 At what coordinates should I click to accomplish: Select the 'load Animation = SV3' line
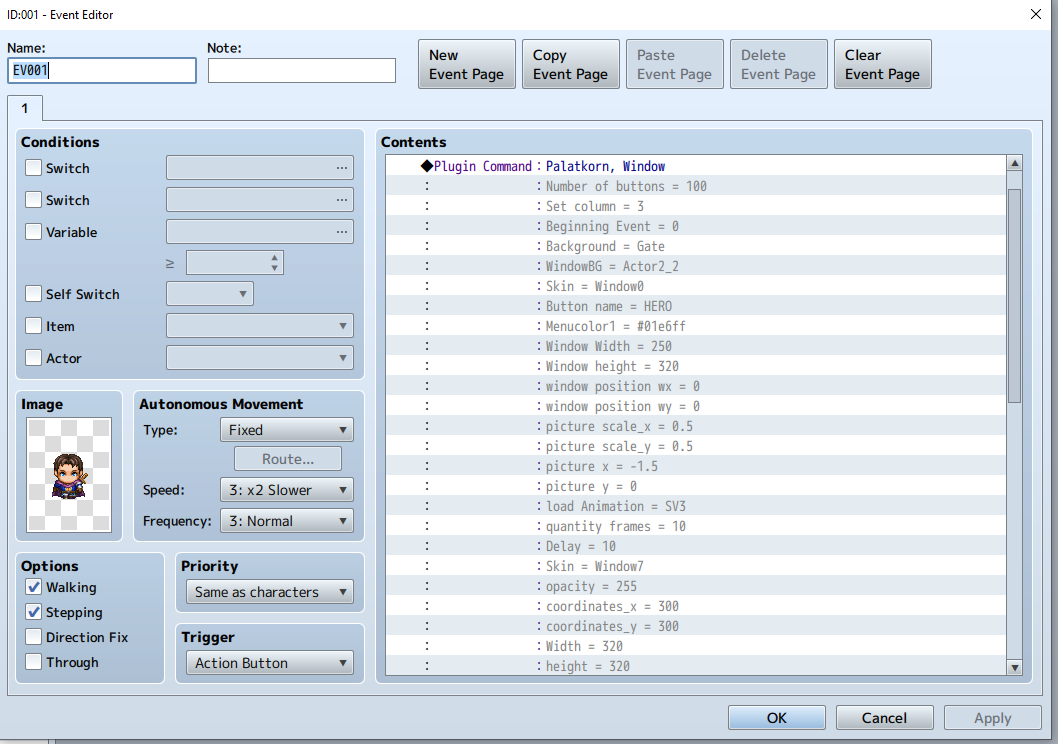pos(696,507)
